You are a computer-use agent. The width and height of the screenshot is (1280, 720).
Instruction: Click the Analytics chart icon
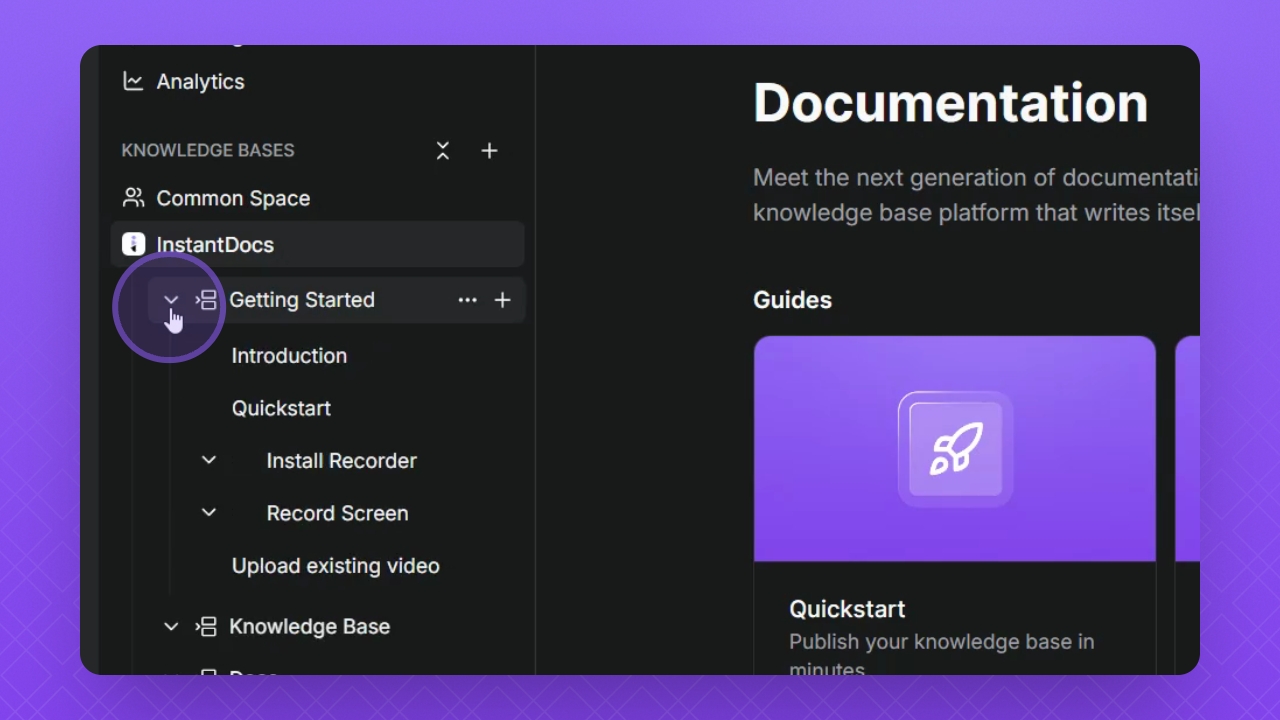[x=133, y=82]
